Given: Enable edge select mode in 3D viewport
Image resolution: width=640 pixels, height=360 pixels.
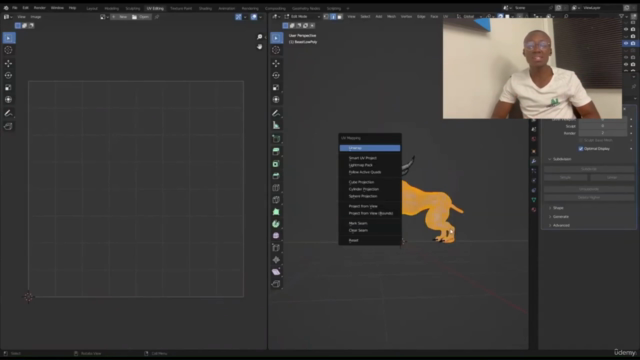Looking at the screenshot, I should tap(333, 17).
